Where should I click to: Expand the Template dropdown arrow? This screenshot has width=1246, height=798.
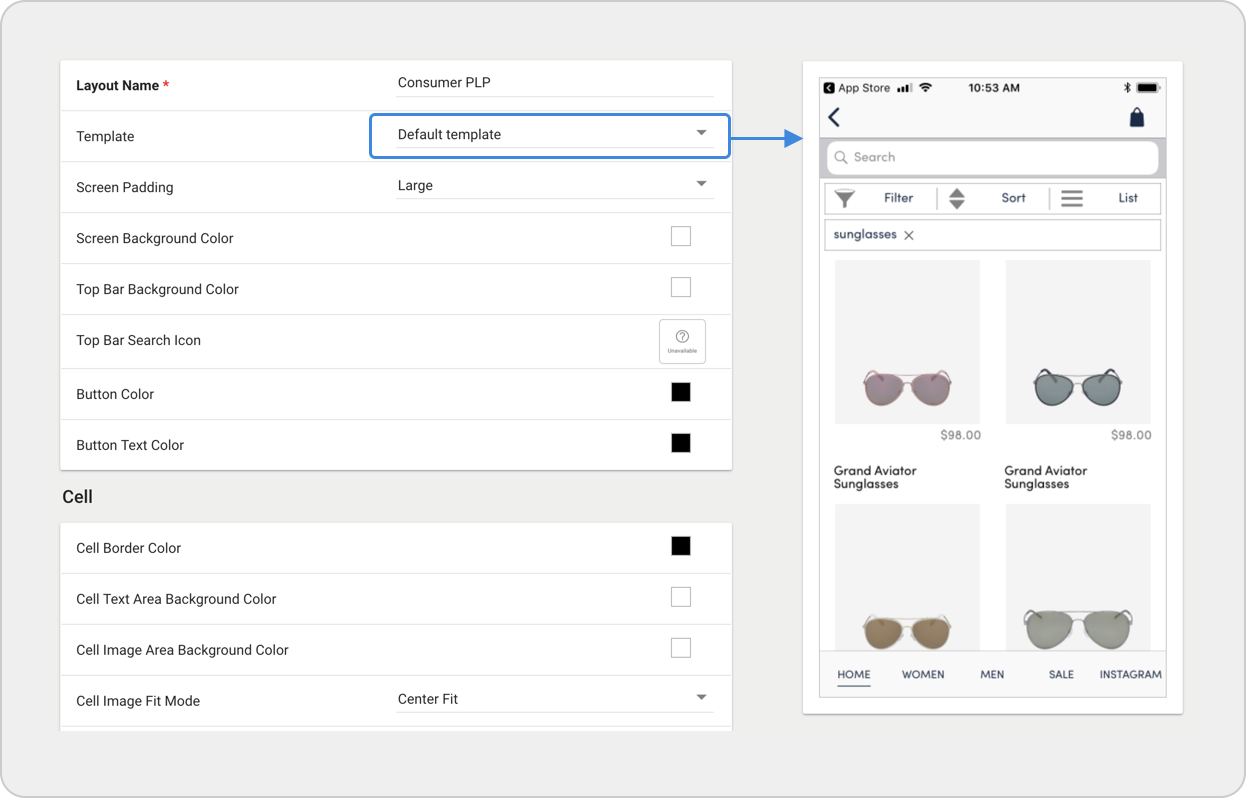click(x=701, y=133)
